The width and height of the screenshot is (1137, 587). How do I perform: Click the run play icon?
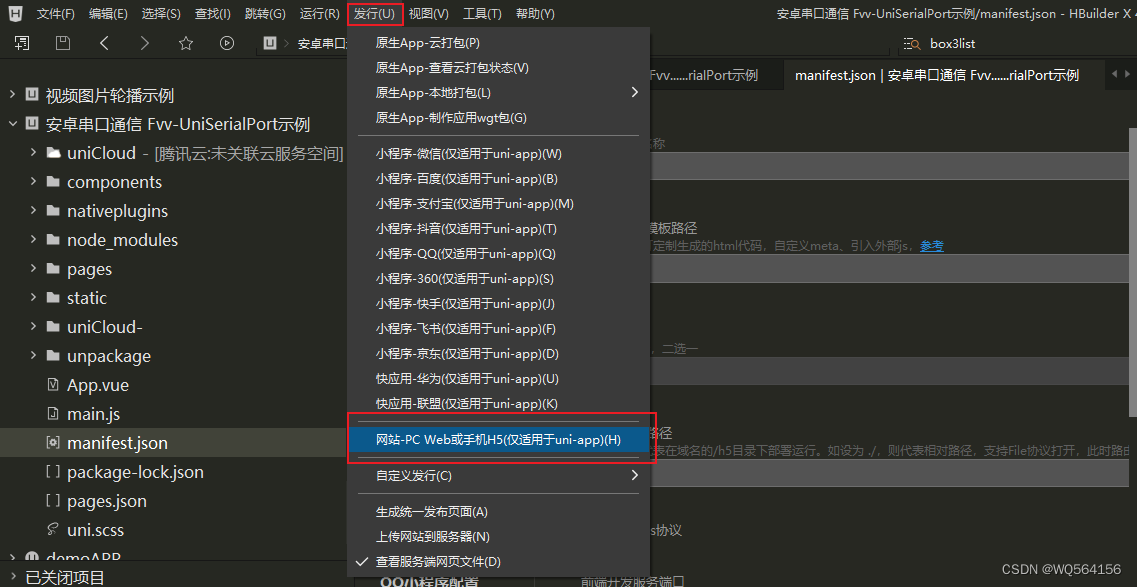(x=226, y=43)
